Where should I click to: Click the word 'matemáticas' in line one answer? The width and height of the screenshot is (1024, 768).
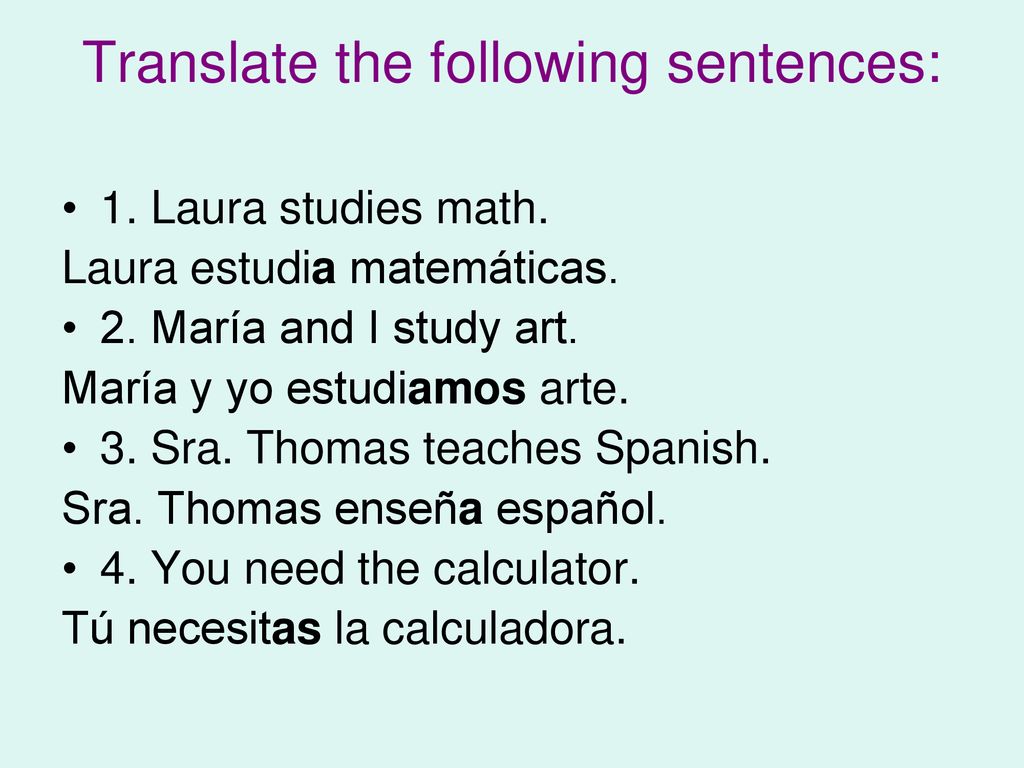point(478,268)
